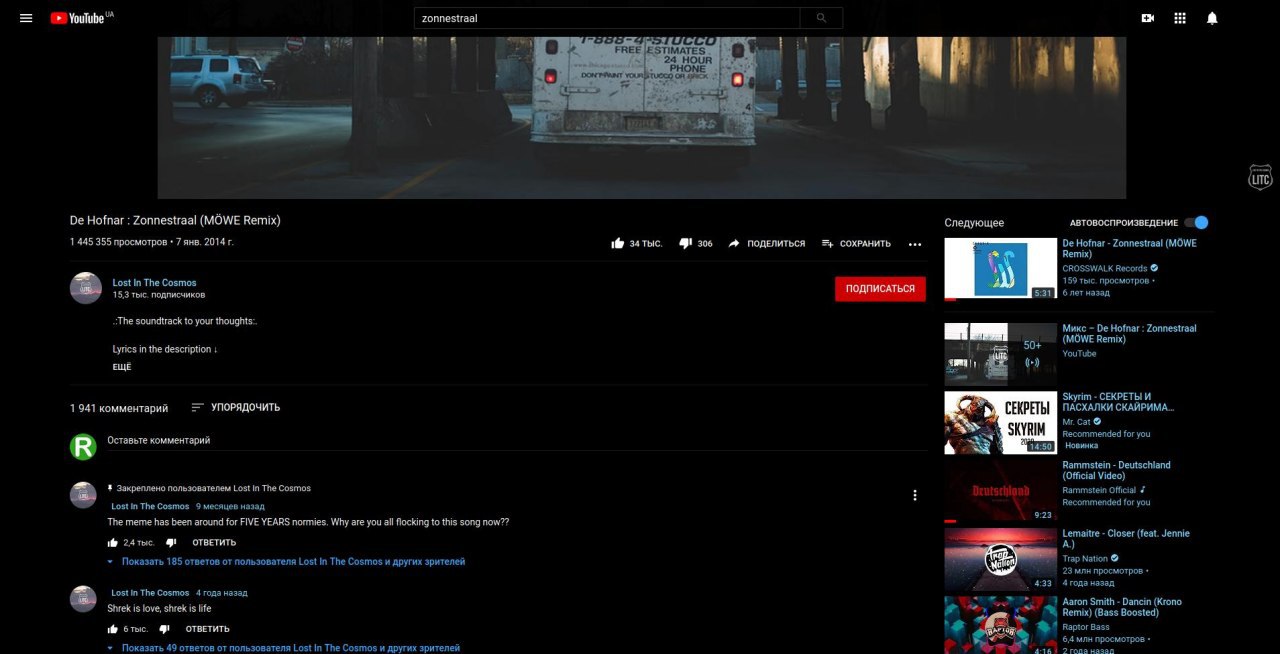Dislike the pinned 'FIVE YEARS' comment

pyautogui.click(x=170, y=543)
